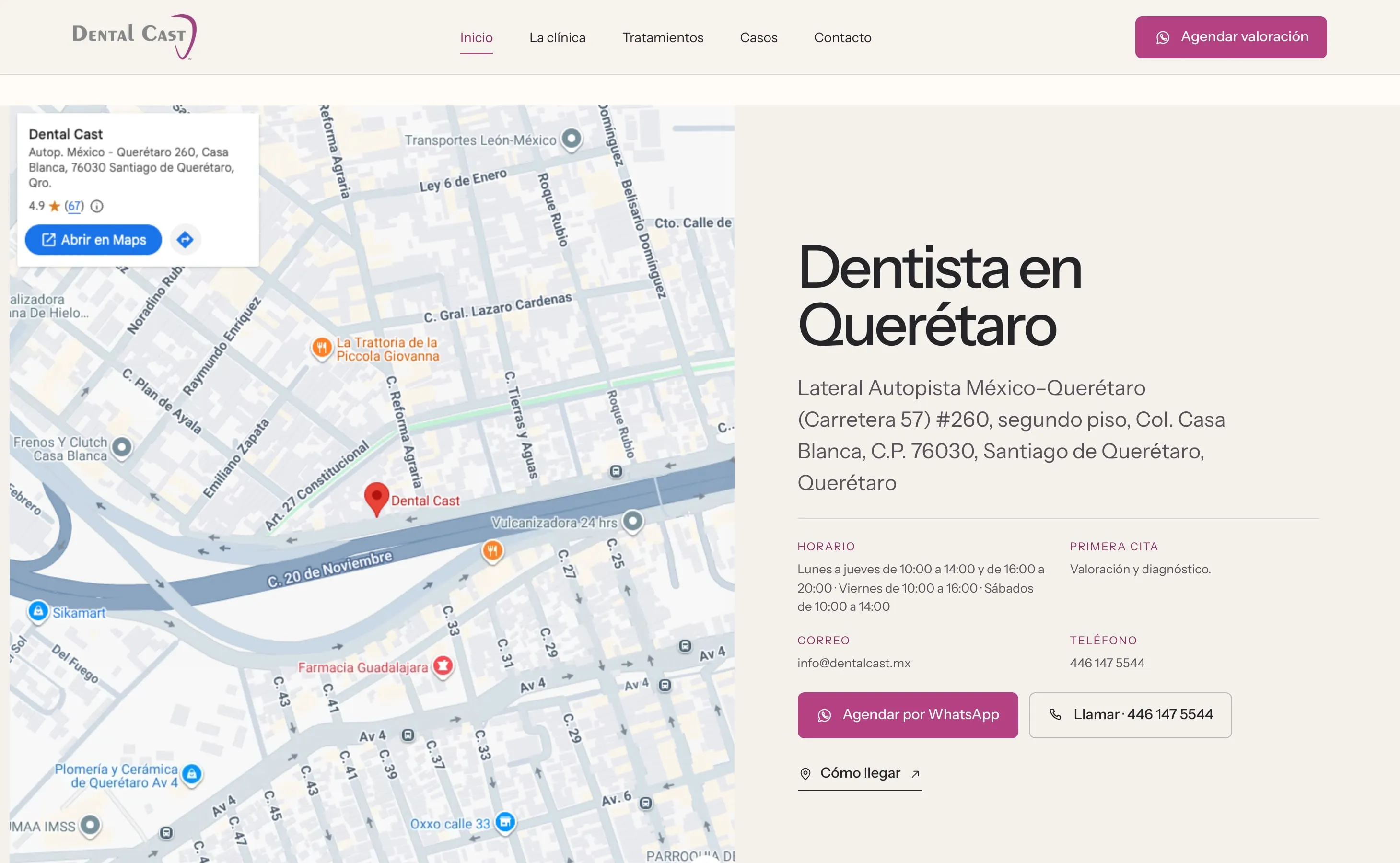Open the Inicio nav tab
Viewport: 1400px width, 863px height.
click(x=476, y=38)
